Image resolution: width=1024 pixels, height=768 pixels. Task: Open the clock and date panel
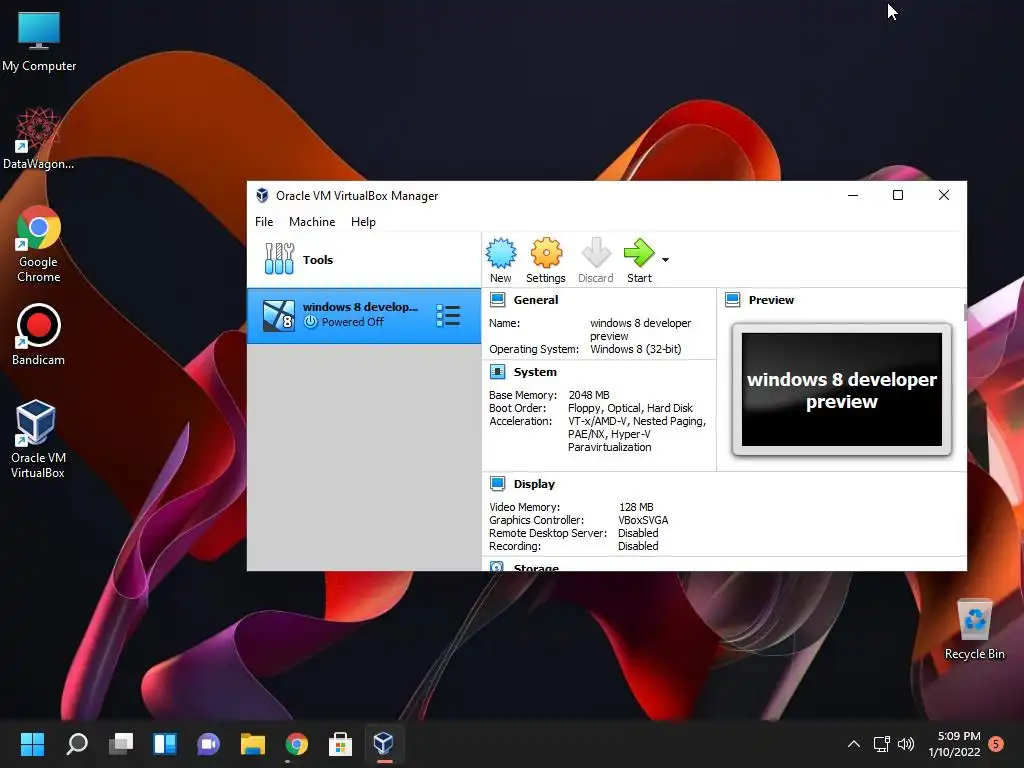954,744
